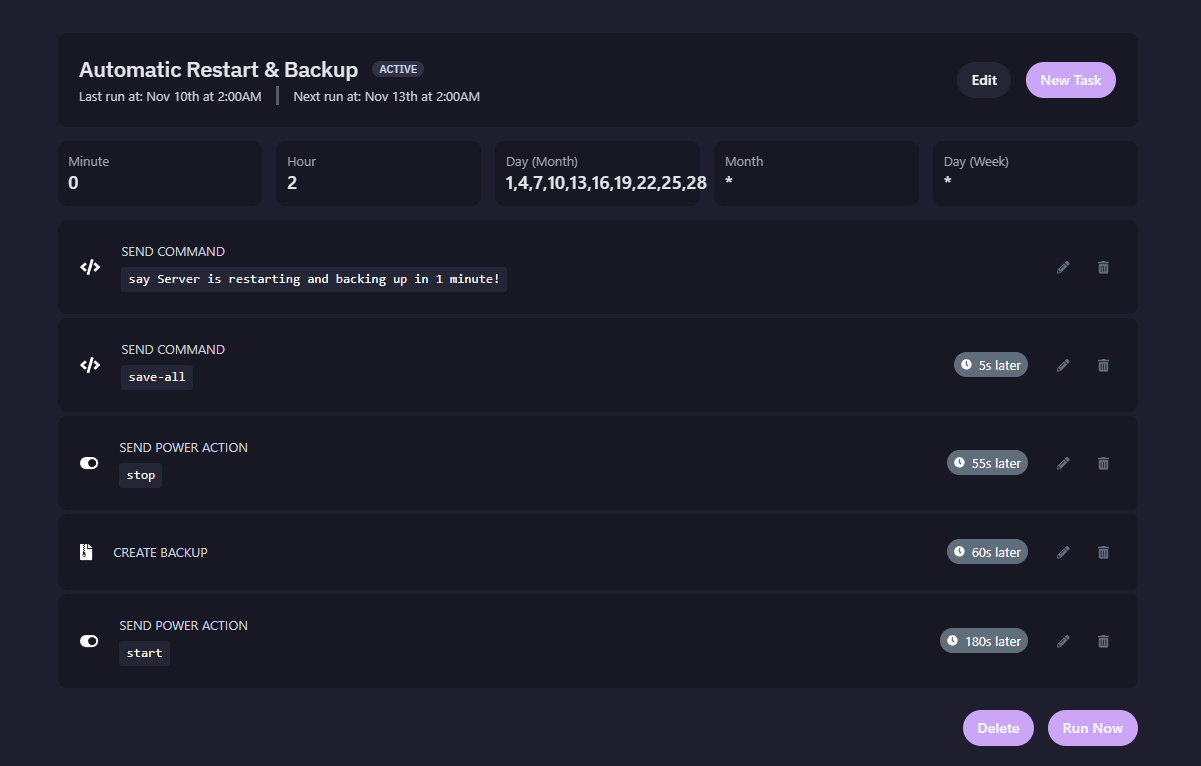Click the Day (Month) cron value box
1201x766 pixels.
(597, 173)
